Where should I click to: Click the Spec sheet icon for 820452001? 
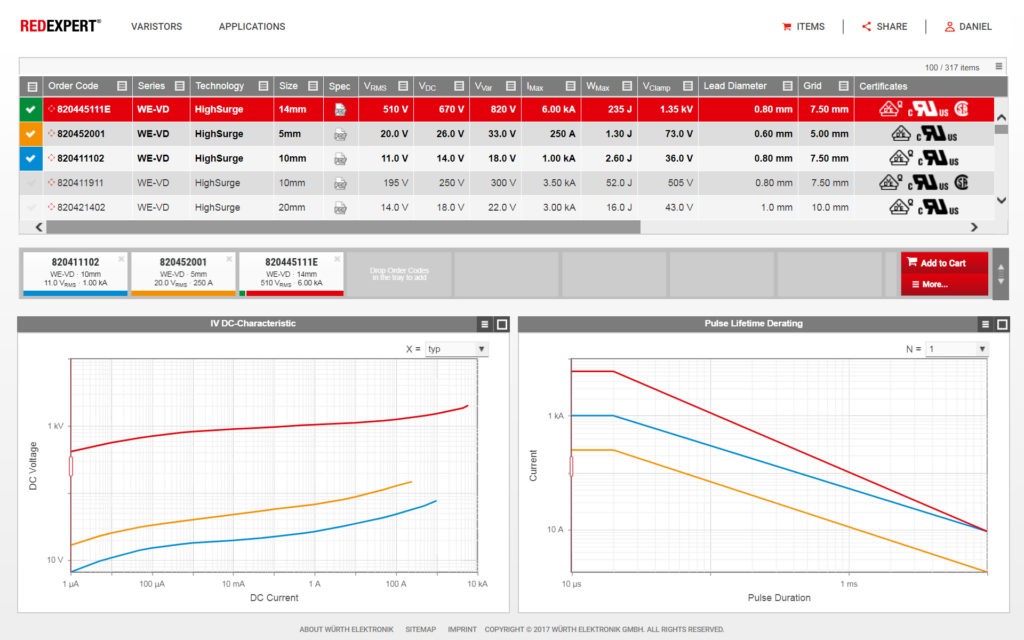(339, 133)
